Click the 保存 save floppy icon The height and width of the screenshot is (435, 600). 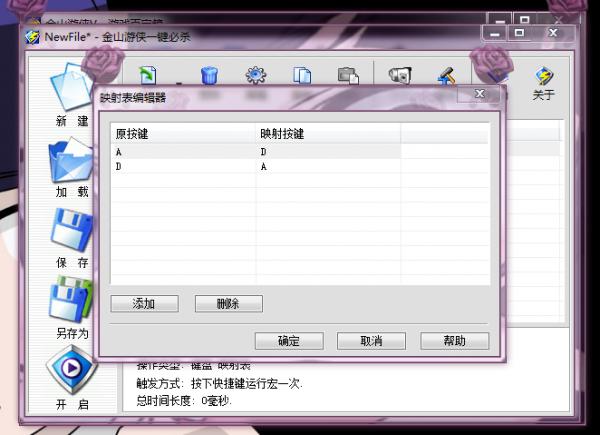point(72,230)
